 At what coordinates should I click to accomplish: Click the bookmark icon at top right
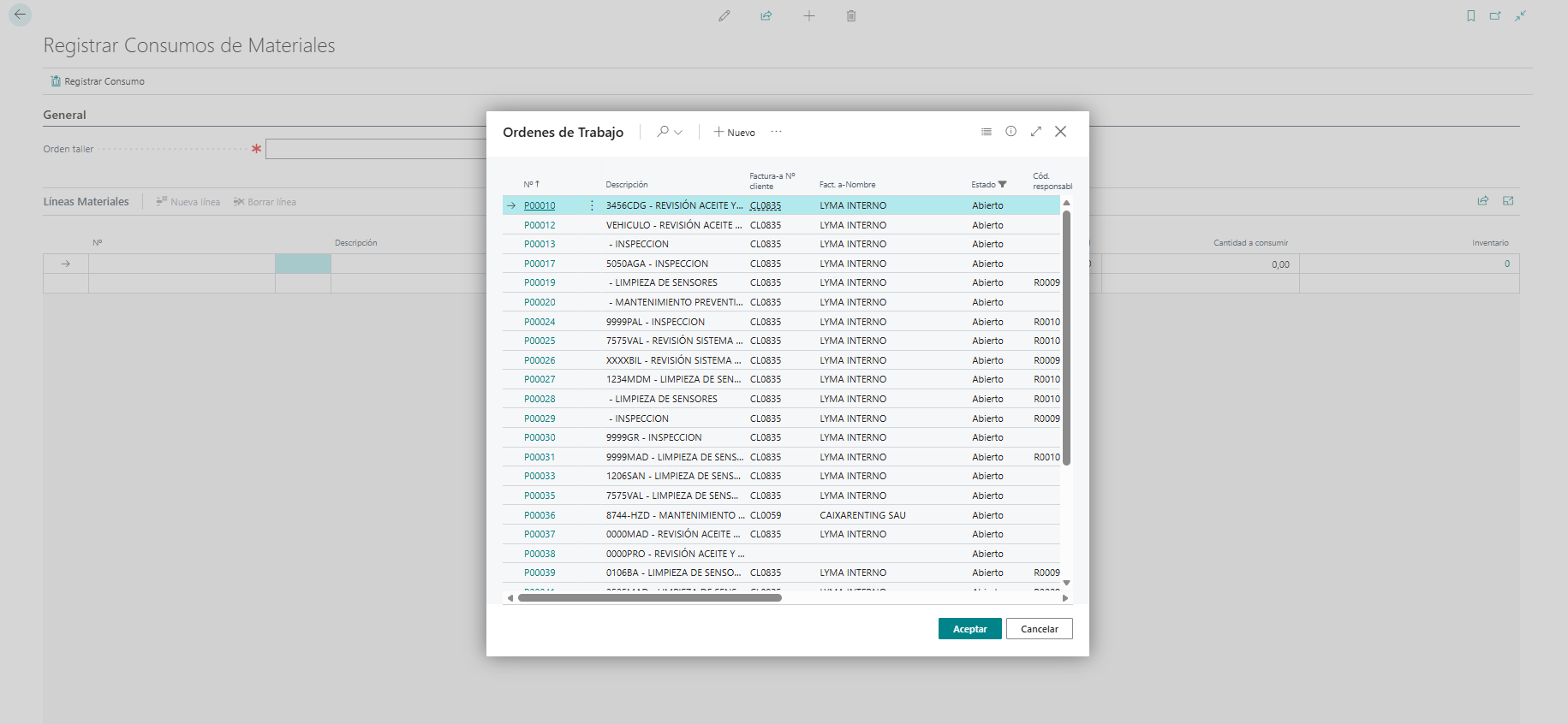point(1471,16)
